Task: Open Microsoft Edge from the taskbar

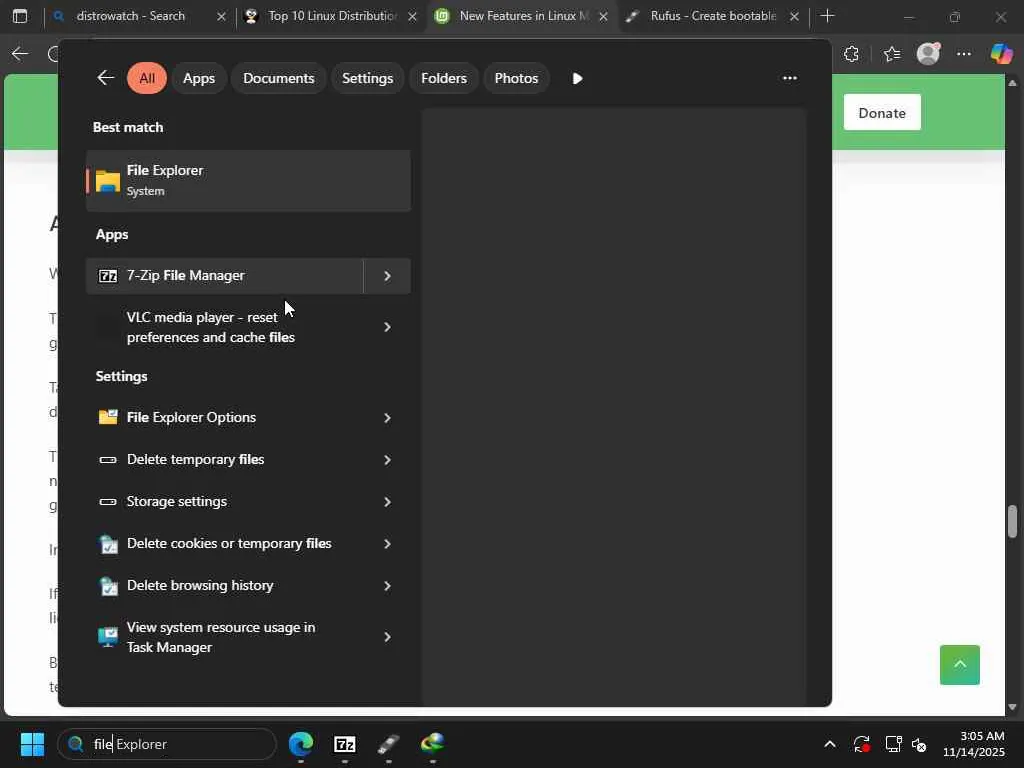Action: click(301, 744)
